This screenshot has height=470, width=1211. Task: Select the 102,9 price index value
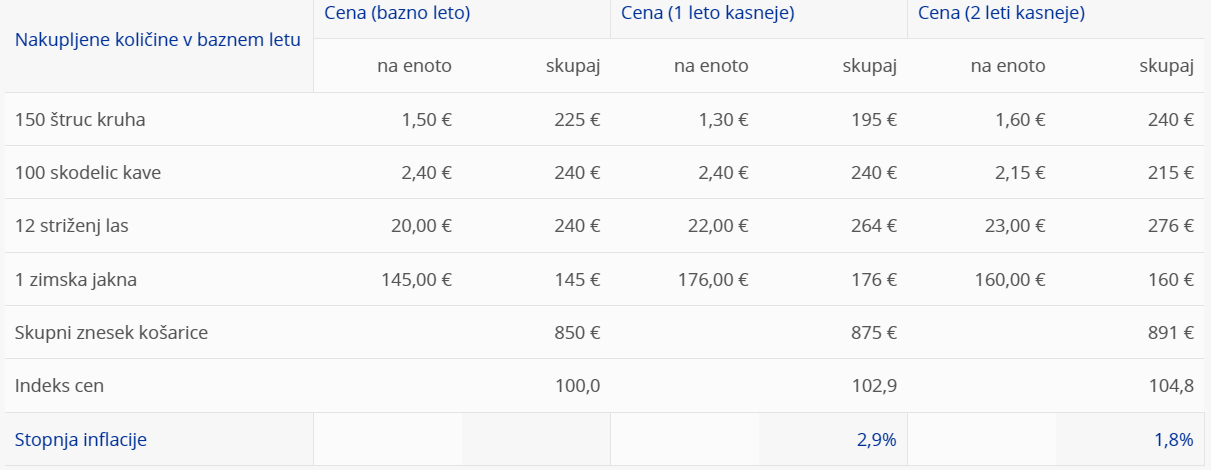(x=875, y=386)
